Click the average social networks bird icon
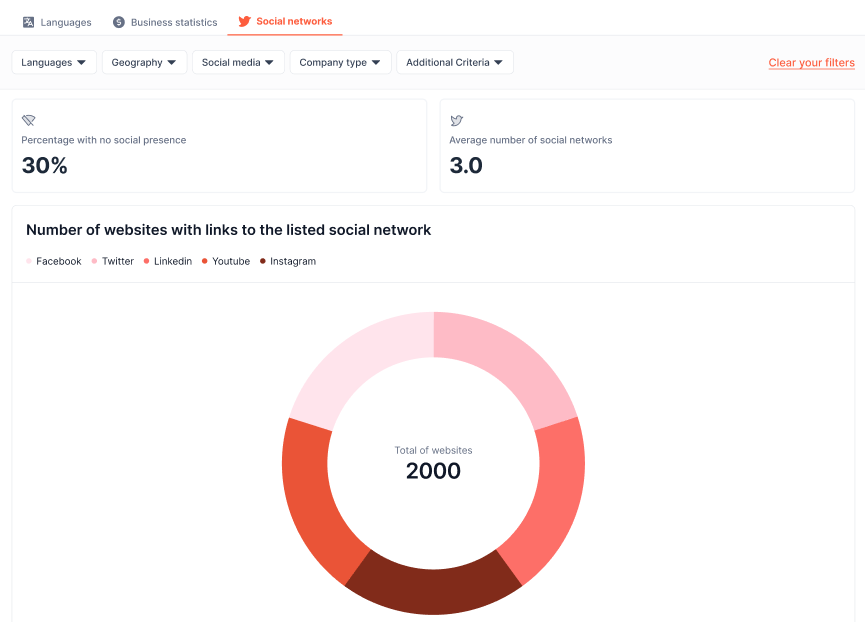This screenshot has height=622, width=865. 456,120
